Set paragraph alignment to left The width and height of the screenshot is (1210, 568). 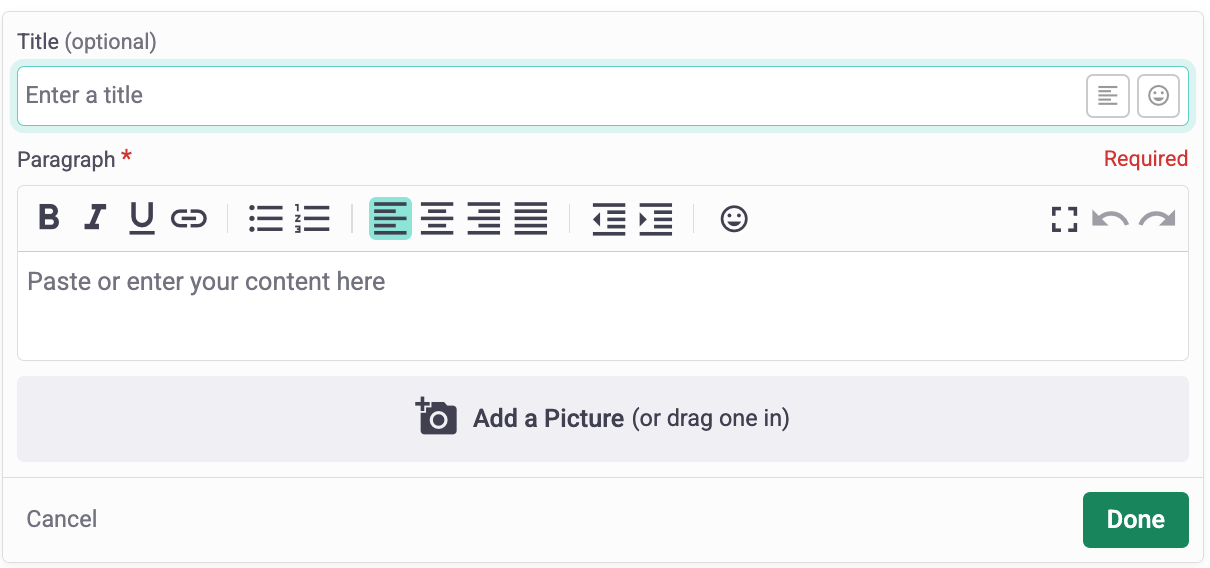[390, 217]
